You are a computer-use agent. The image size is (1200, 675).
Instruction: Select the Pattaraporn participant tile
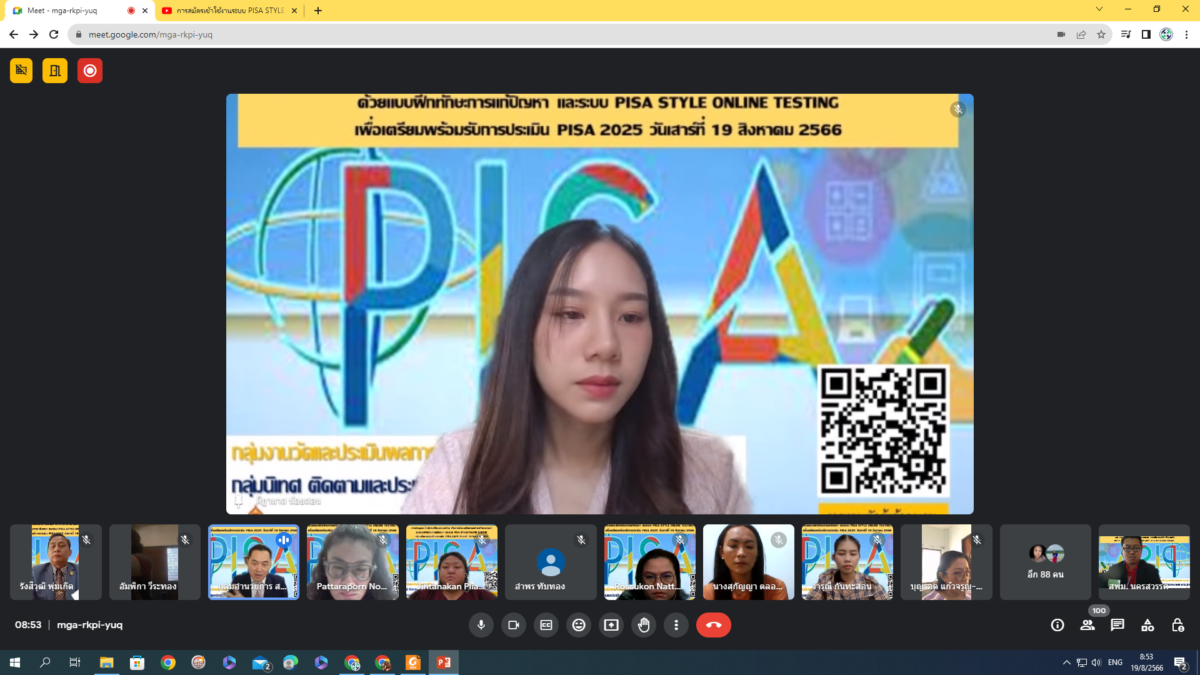click(x=353, y=562)
